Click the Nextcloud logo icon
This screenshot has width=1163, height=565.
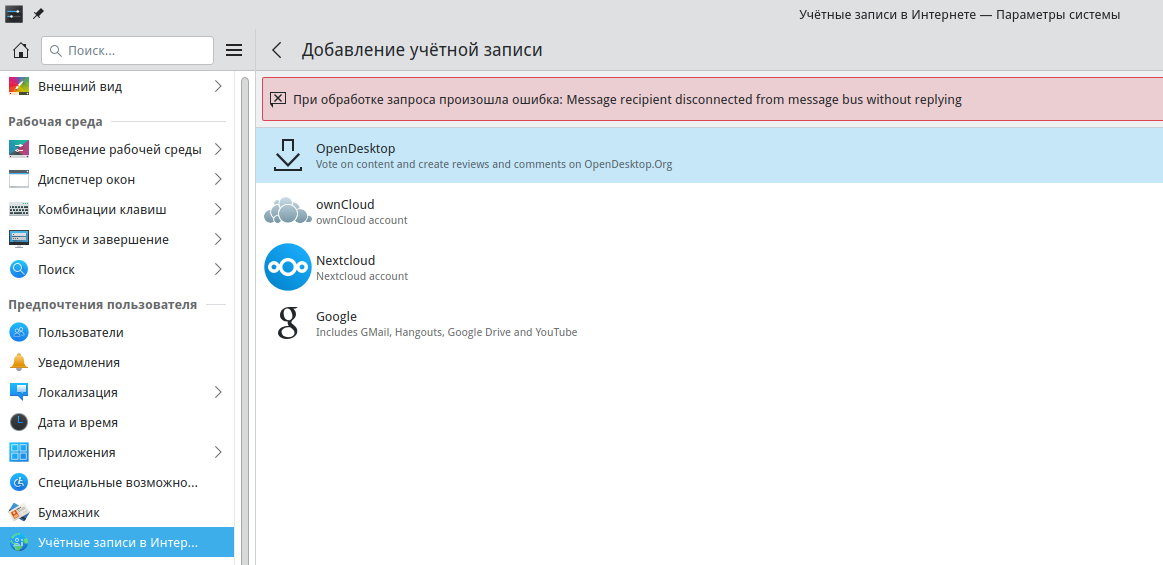coord(288,267)
